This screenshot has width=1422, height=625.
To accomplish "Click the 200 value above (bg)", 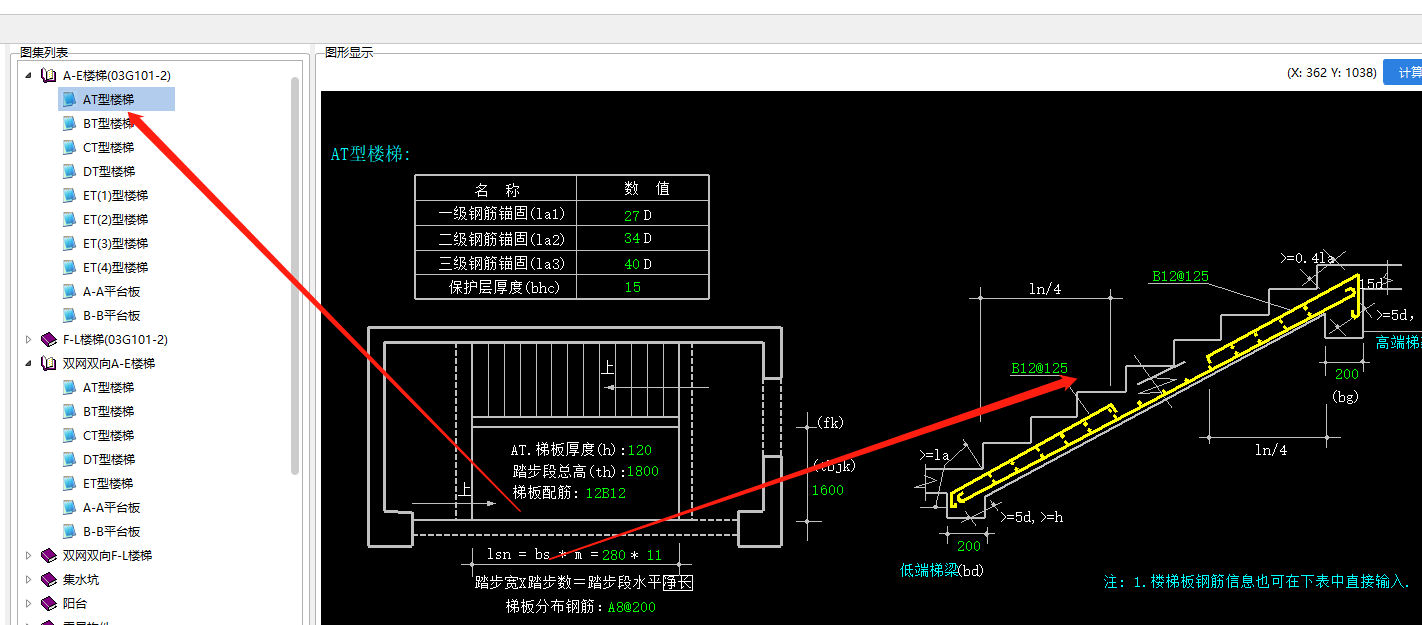I will pos(1347,373).
